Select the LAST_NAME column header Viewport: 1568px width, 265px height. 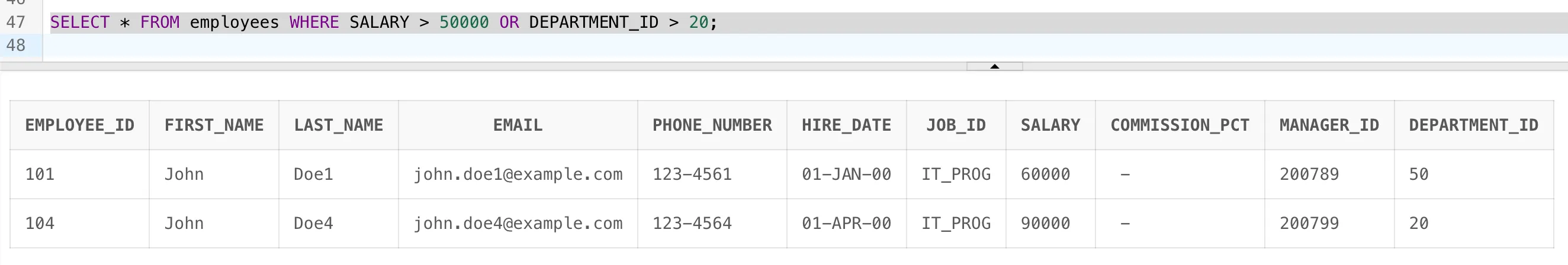[x=339, y=125]
